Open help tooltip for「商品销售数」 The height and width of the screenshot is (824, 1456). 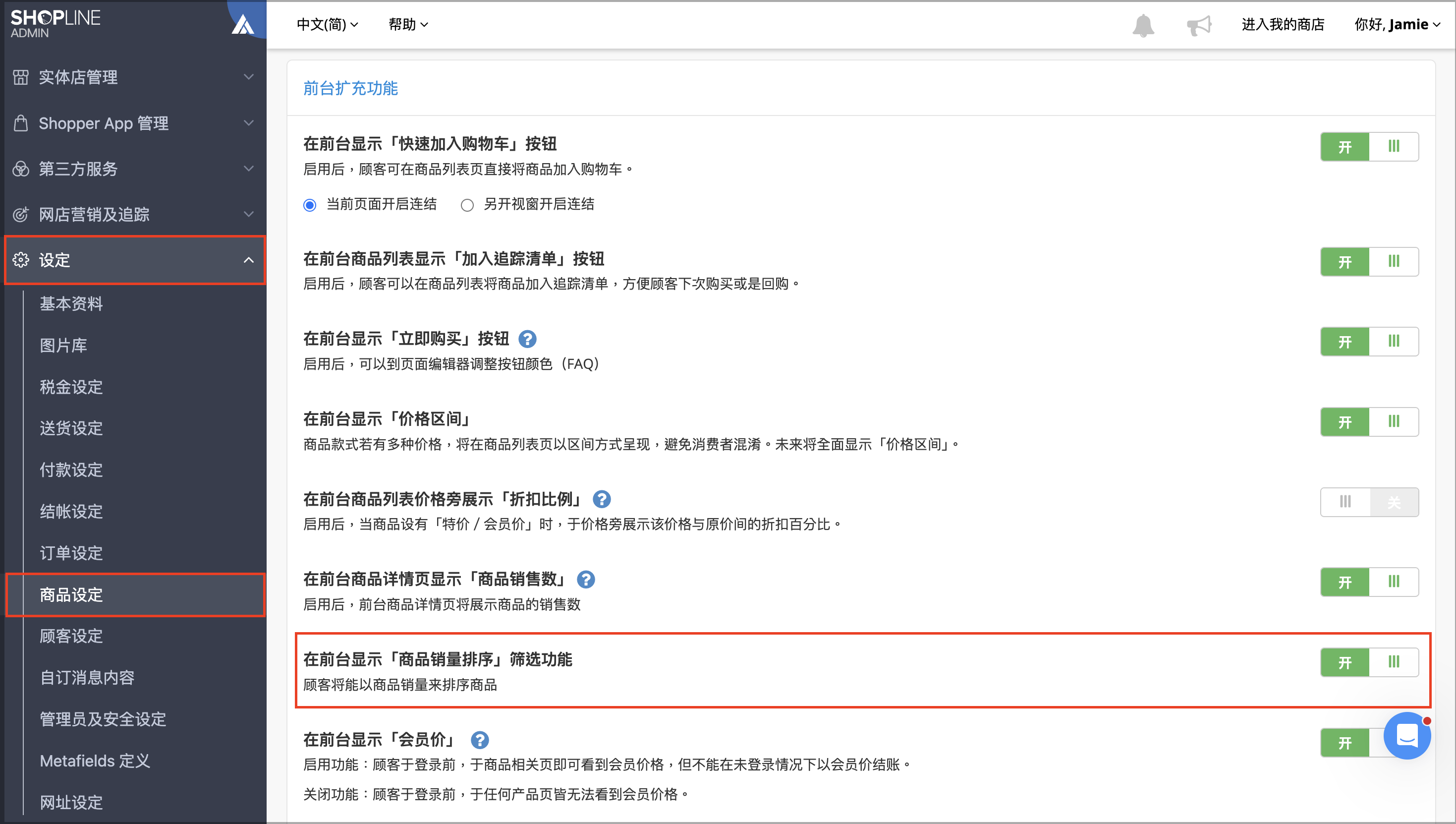[x=585, y=580]
